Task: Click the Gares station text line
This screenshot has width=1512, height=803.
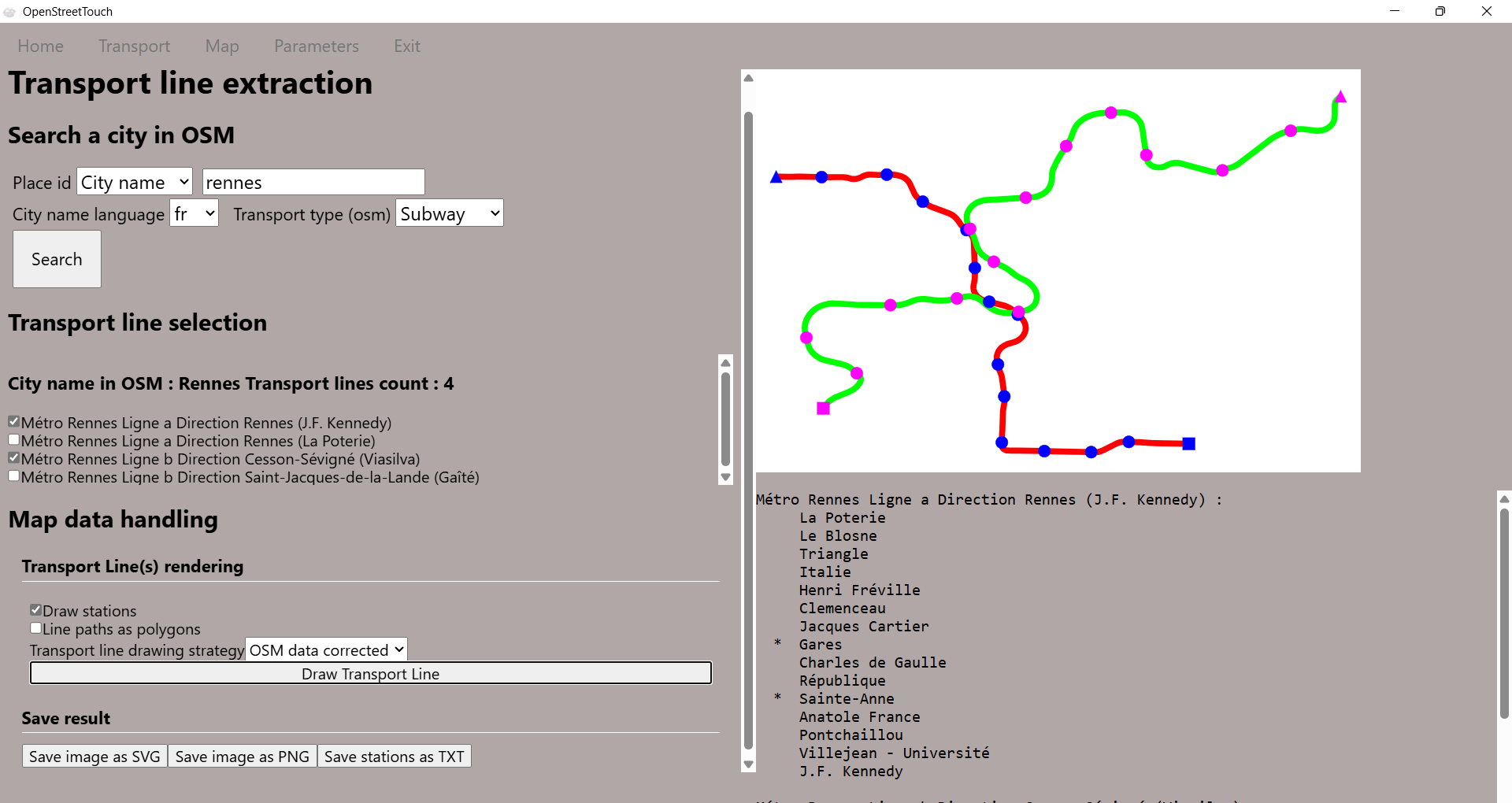Action: pyautogui.click(x=820, y=645)
